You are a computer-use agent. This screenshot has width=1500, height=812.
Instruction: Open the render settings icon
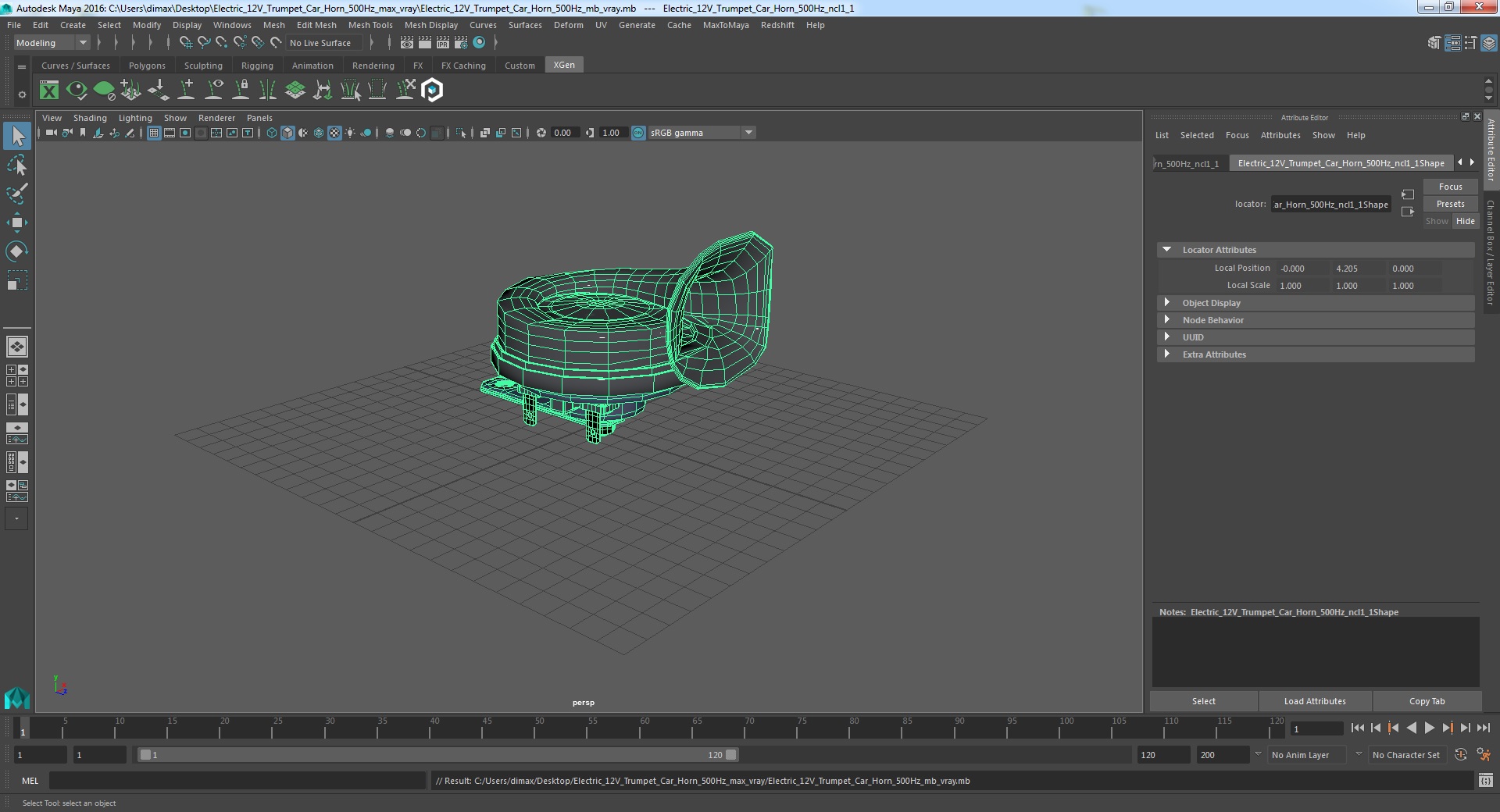461,43
